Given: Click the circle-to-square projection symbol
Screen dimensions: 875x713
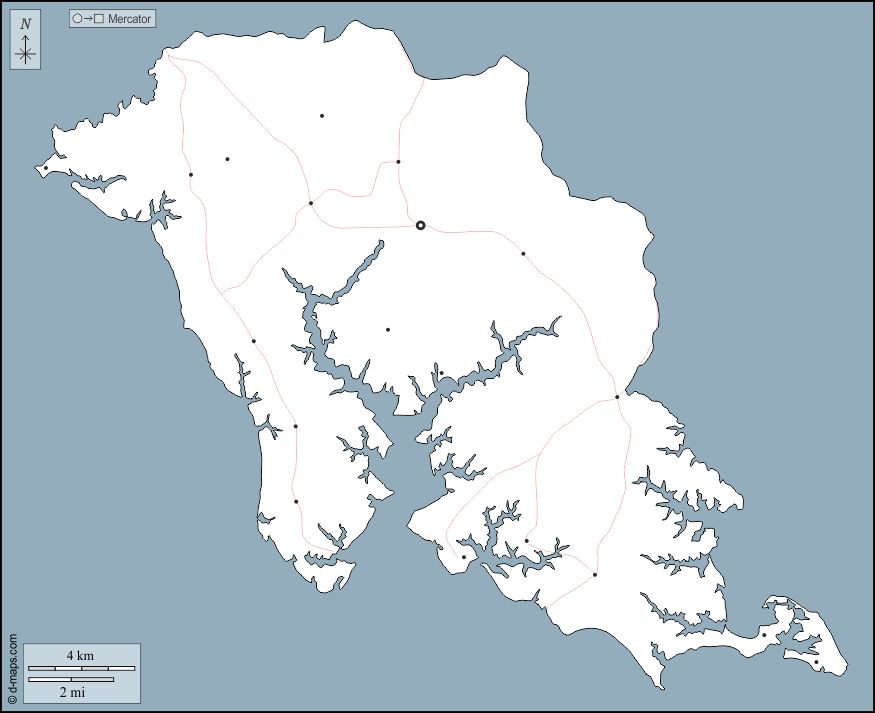Looking at the screenshot, I should pyautogui.click(x=88, y=19).
